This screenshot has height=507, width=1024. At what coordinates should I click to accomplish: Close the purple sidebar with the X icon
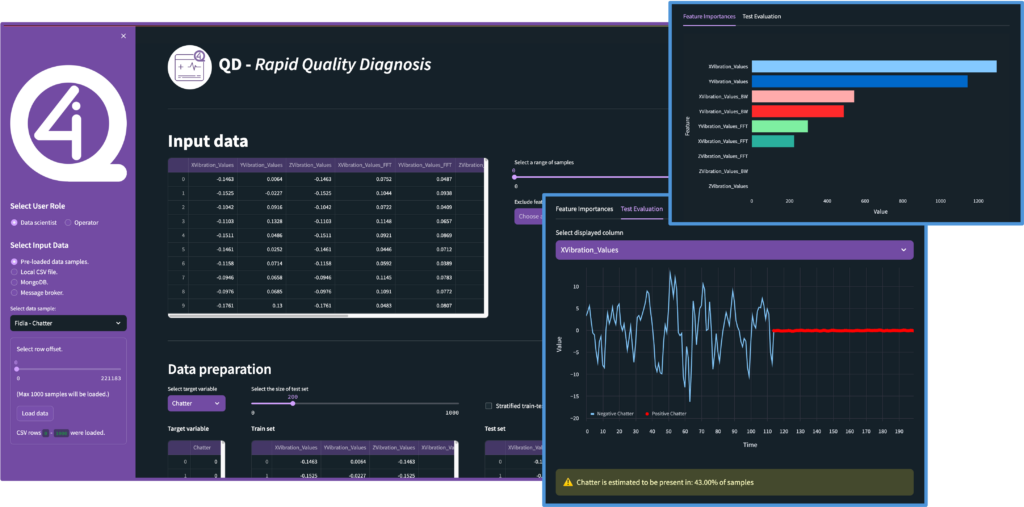tap(123, 36)
